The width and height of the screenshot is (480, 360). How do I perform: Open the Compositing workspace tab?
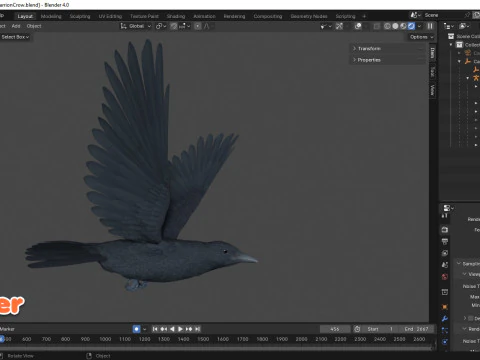[x=268, y=16]
